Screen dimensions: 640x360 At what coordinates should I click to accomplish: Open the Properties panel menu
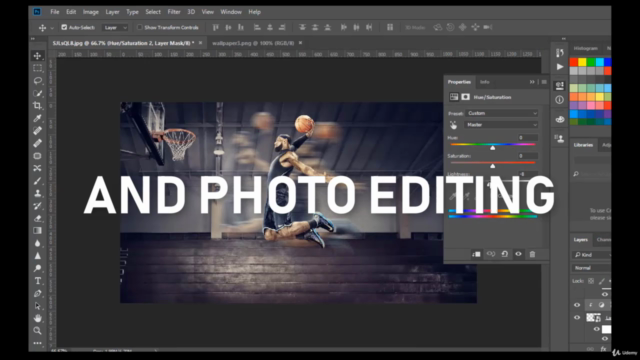(544, 82)
